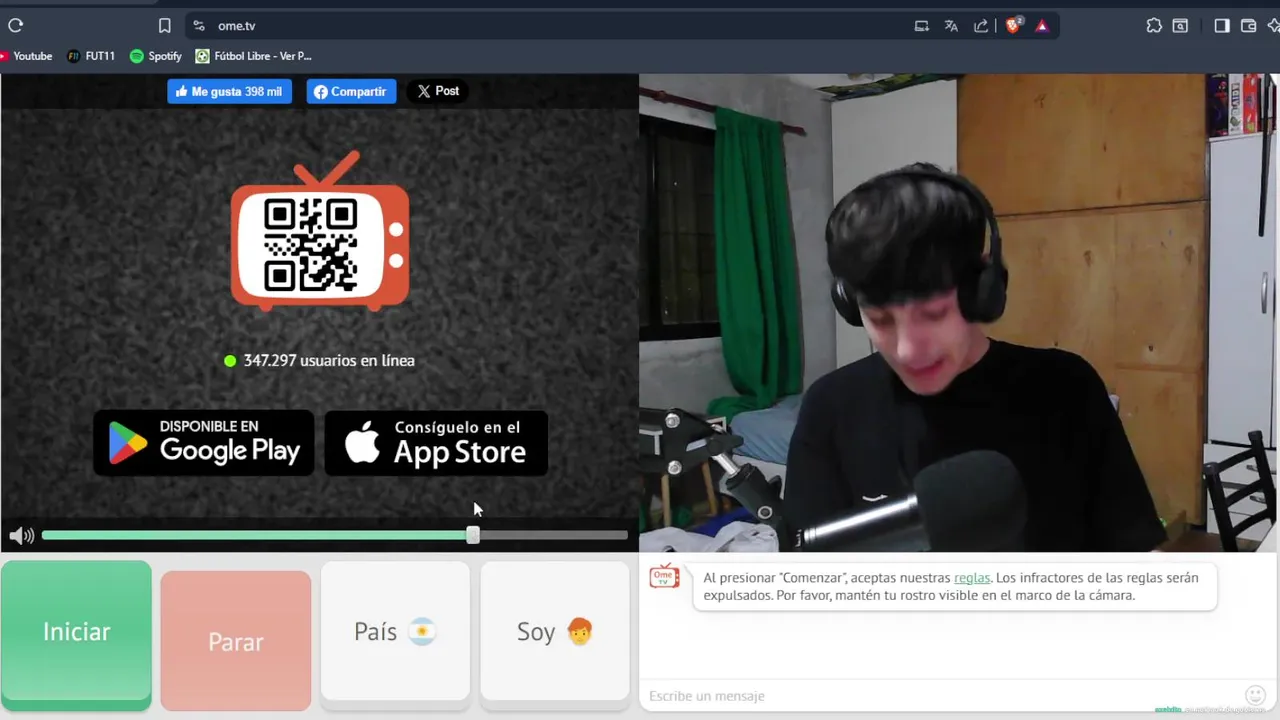Screen dimensions: 1280x720
Task: Open site settings icon beside ome.tv
Action: click(x=199, y=26)
